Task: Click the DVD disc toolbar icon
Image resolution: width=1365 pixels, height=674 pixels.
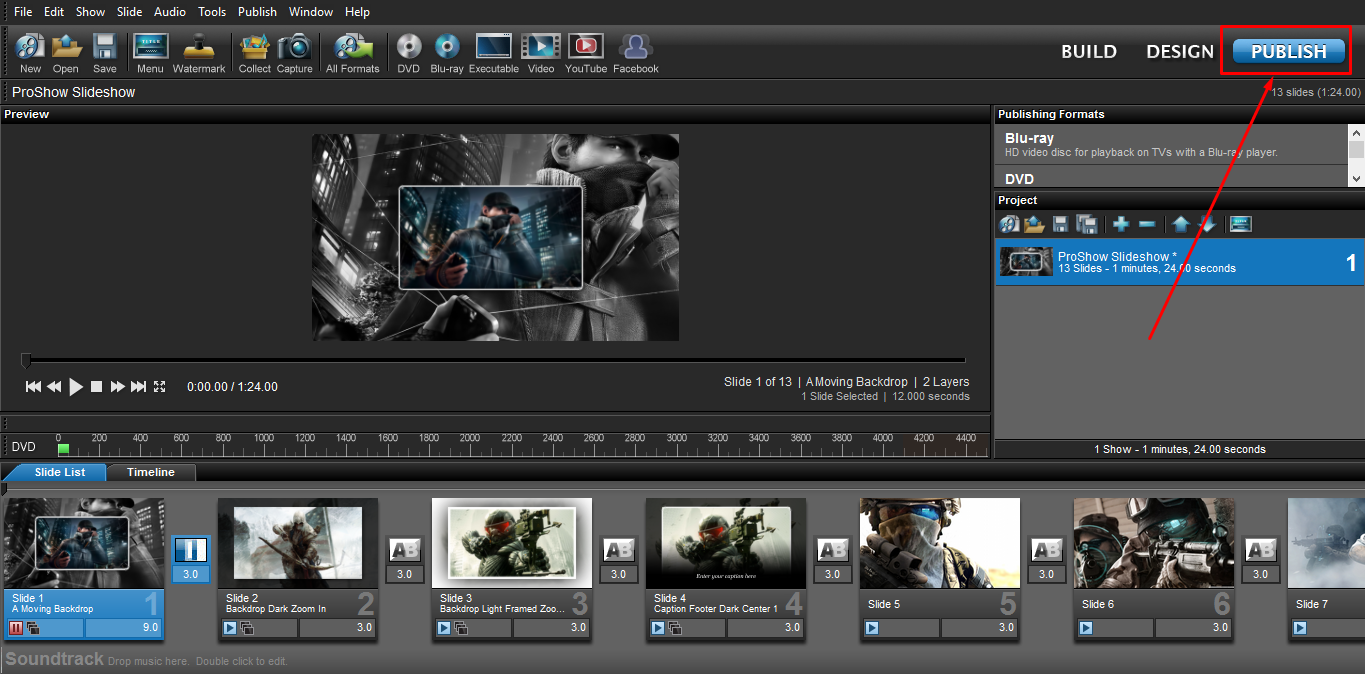Action: click(408, 46)
